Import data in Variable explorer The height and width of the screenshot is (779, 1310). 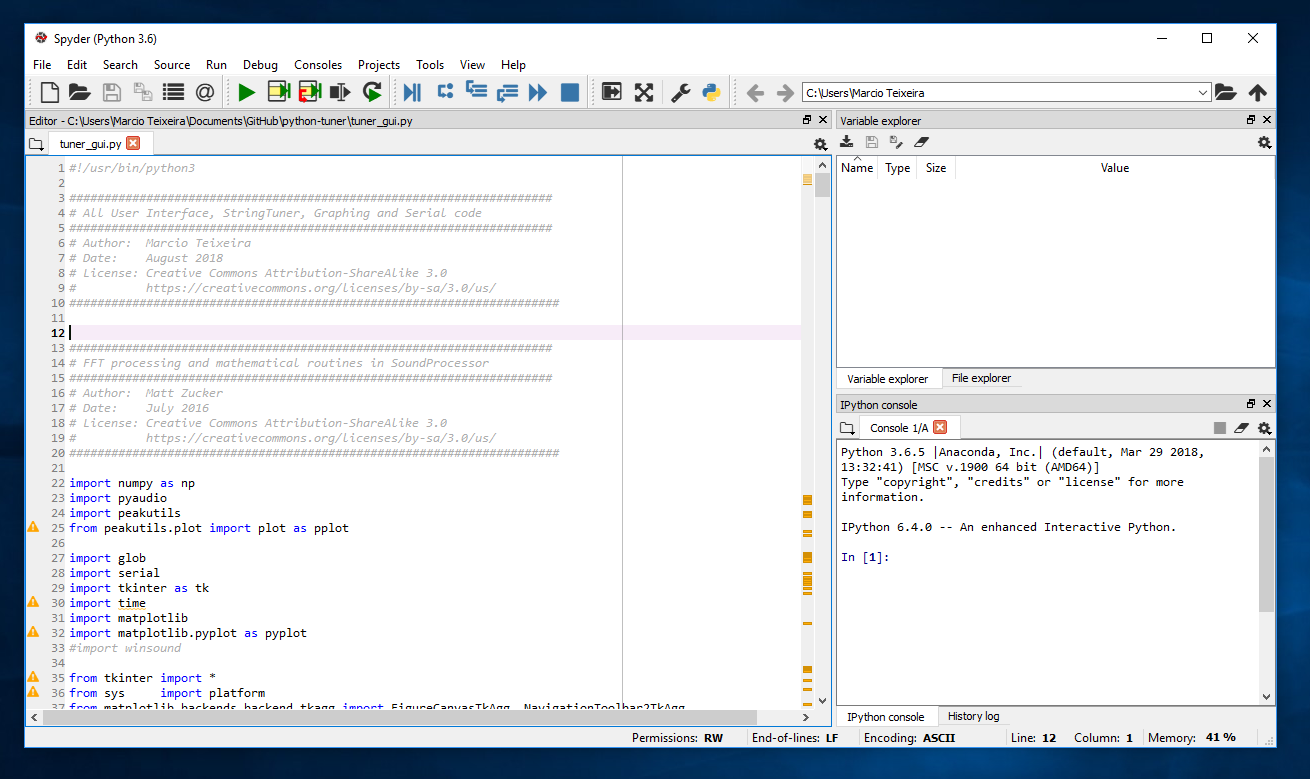(847, 143)
